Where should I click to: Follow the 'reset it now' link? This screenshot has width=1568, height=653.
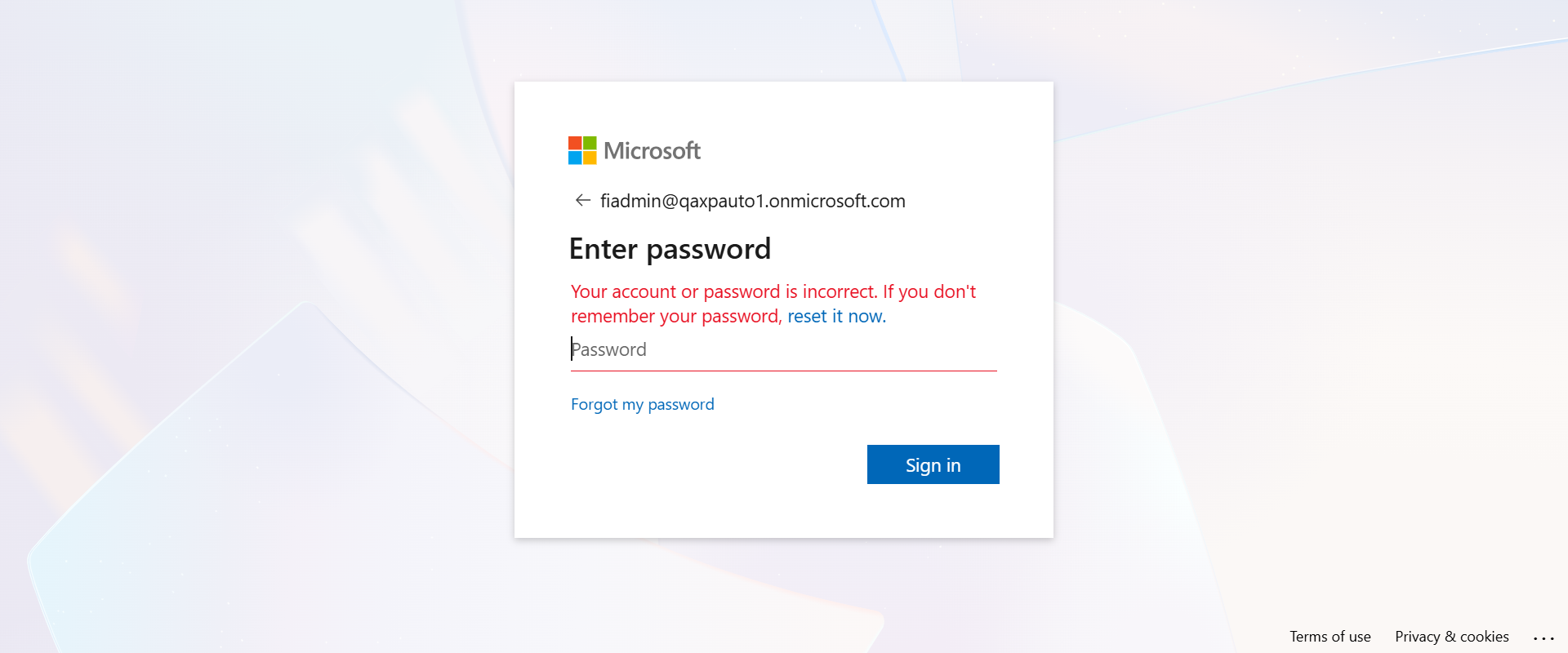point(835,317)
